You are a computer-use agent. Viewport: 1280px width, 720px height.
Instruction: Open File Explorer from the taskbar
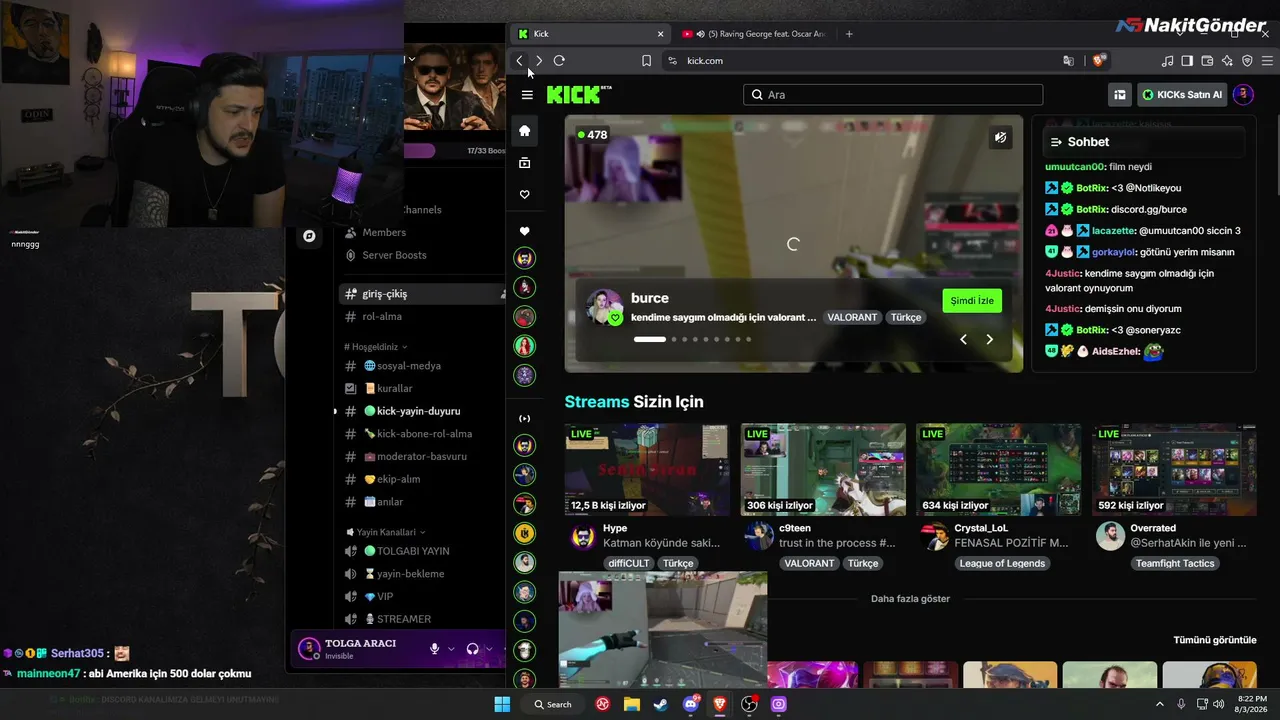coord(632,704)
